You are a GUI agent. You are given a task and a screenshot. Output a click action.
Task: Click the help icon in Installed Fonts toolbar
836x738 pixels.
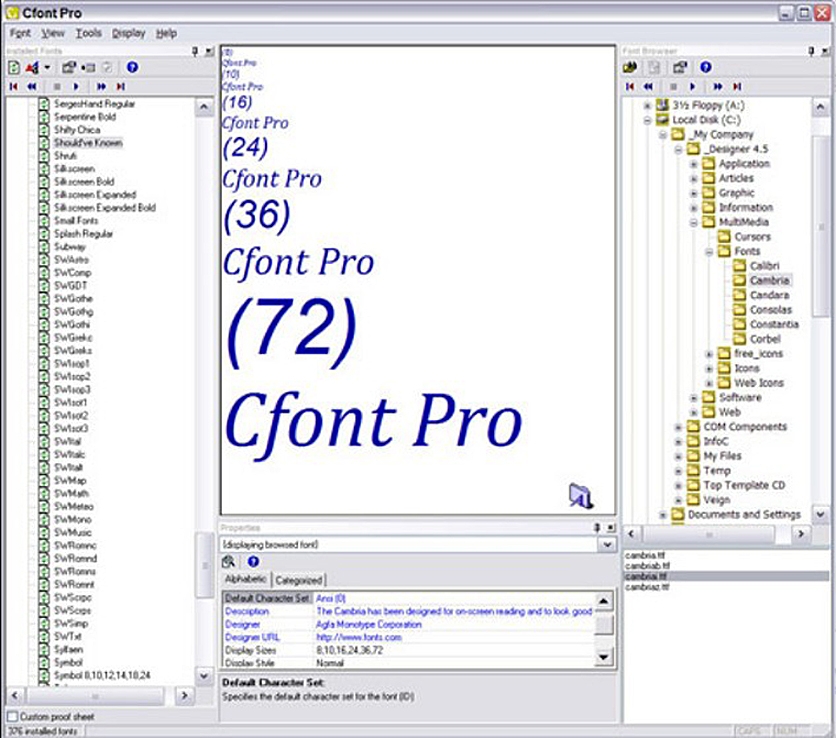pos(132,67)
